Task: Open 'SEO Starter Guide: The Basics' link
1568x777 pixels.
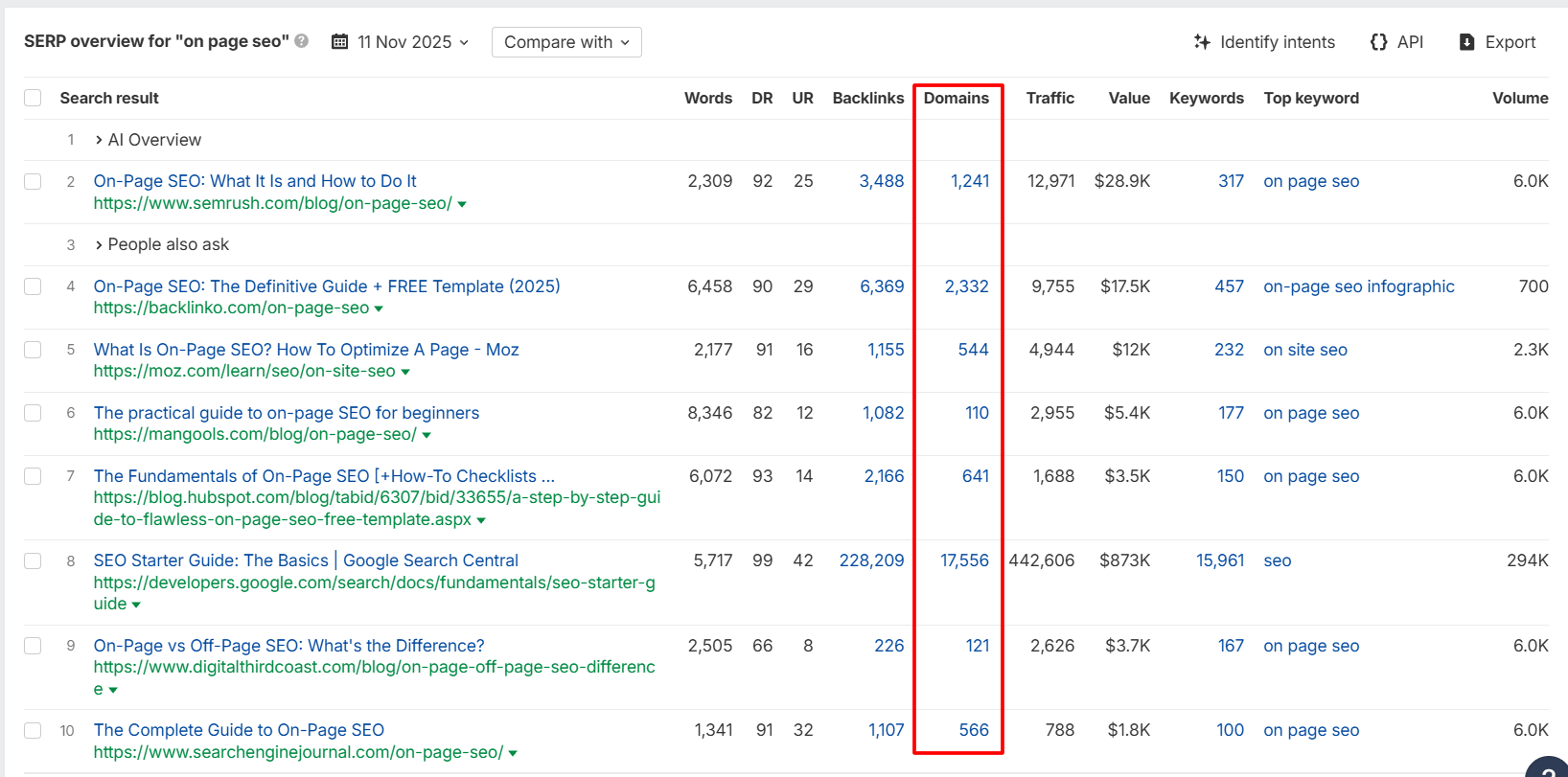Action: click(x=306, y=560)
